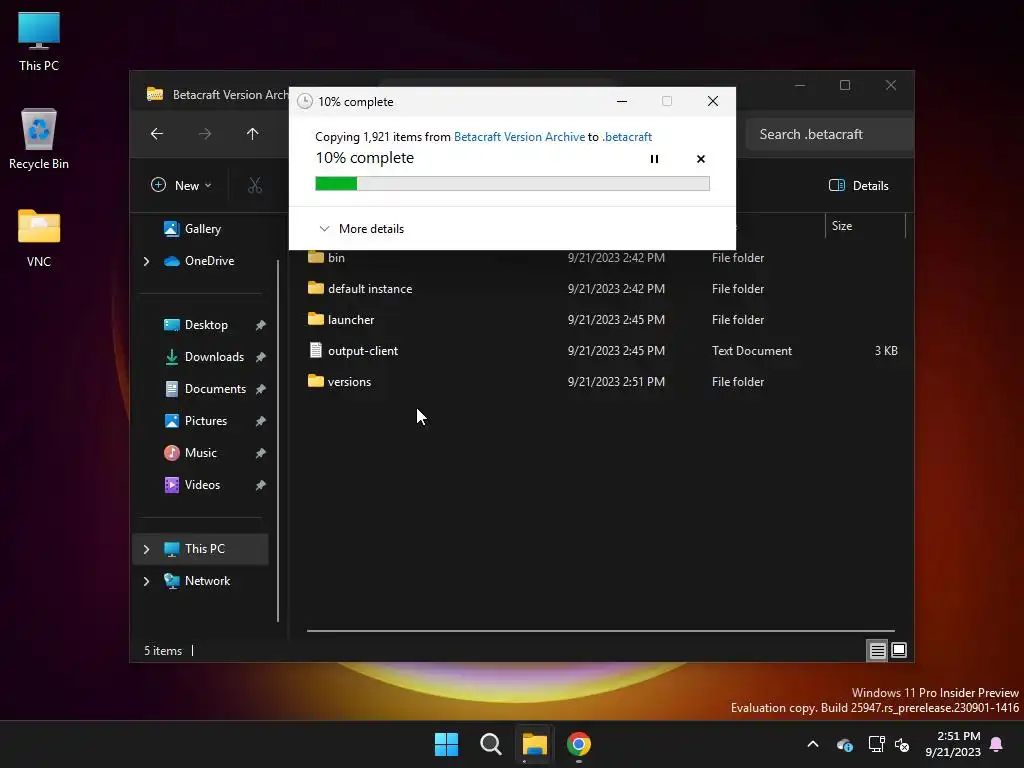
Task: Open the clock and date flyout
Action: (953, 744)
